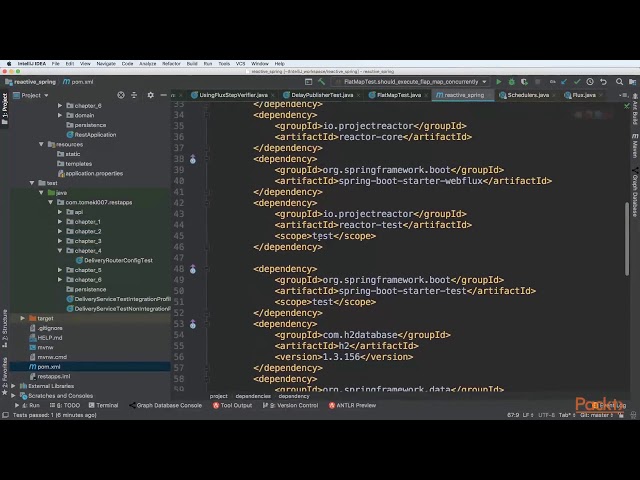Switch to the Schedulers.java tab
The width and height of the screenshot is (640, 480).
(528, 95)
